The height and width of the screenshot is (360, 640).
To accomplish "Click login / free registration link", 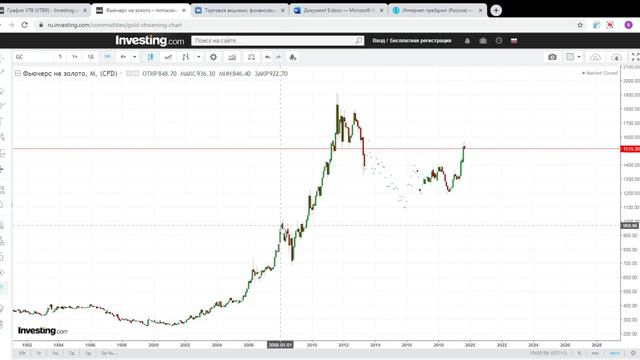I will 412,41.
